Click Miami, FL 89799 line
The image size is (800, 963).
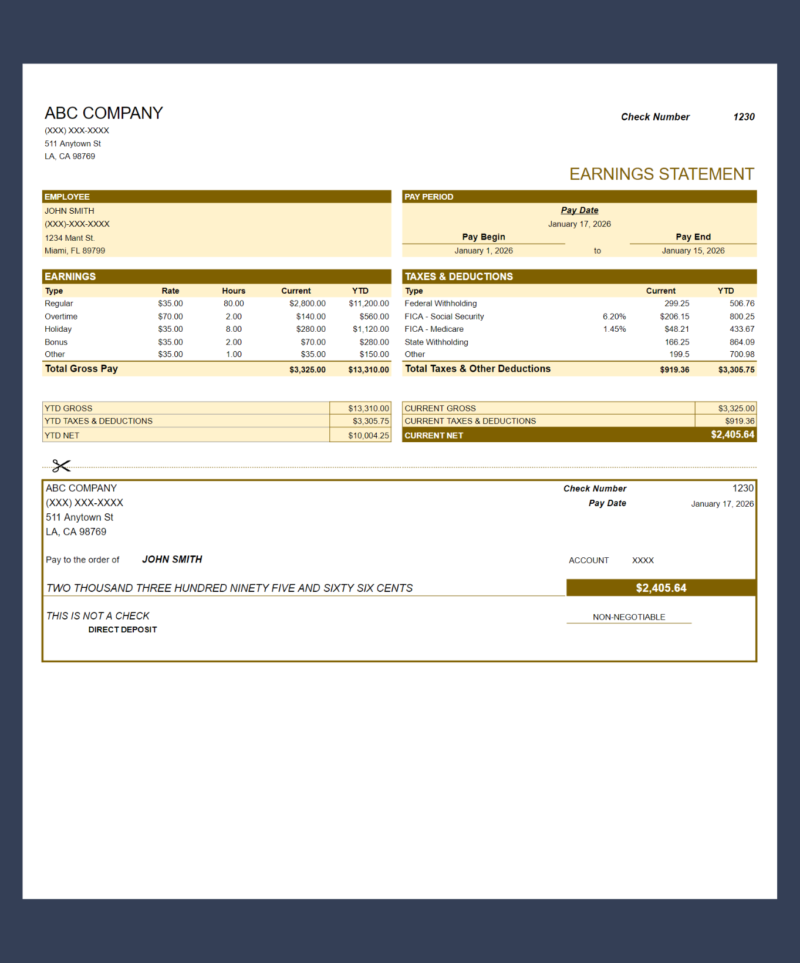coord(74,251)
